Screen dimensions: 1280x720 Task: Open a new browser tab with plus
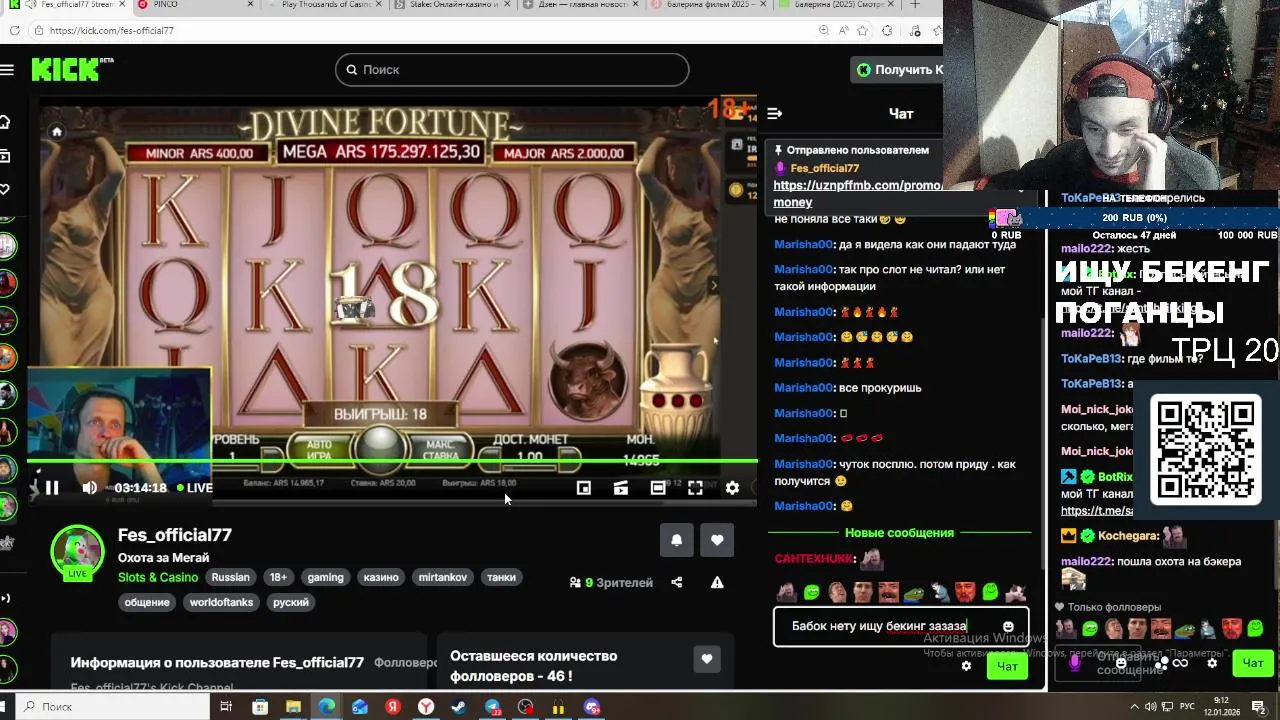tap(915, 5)
